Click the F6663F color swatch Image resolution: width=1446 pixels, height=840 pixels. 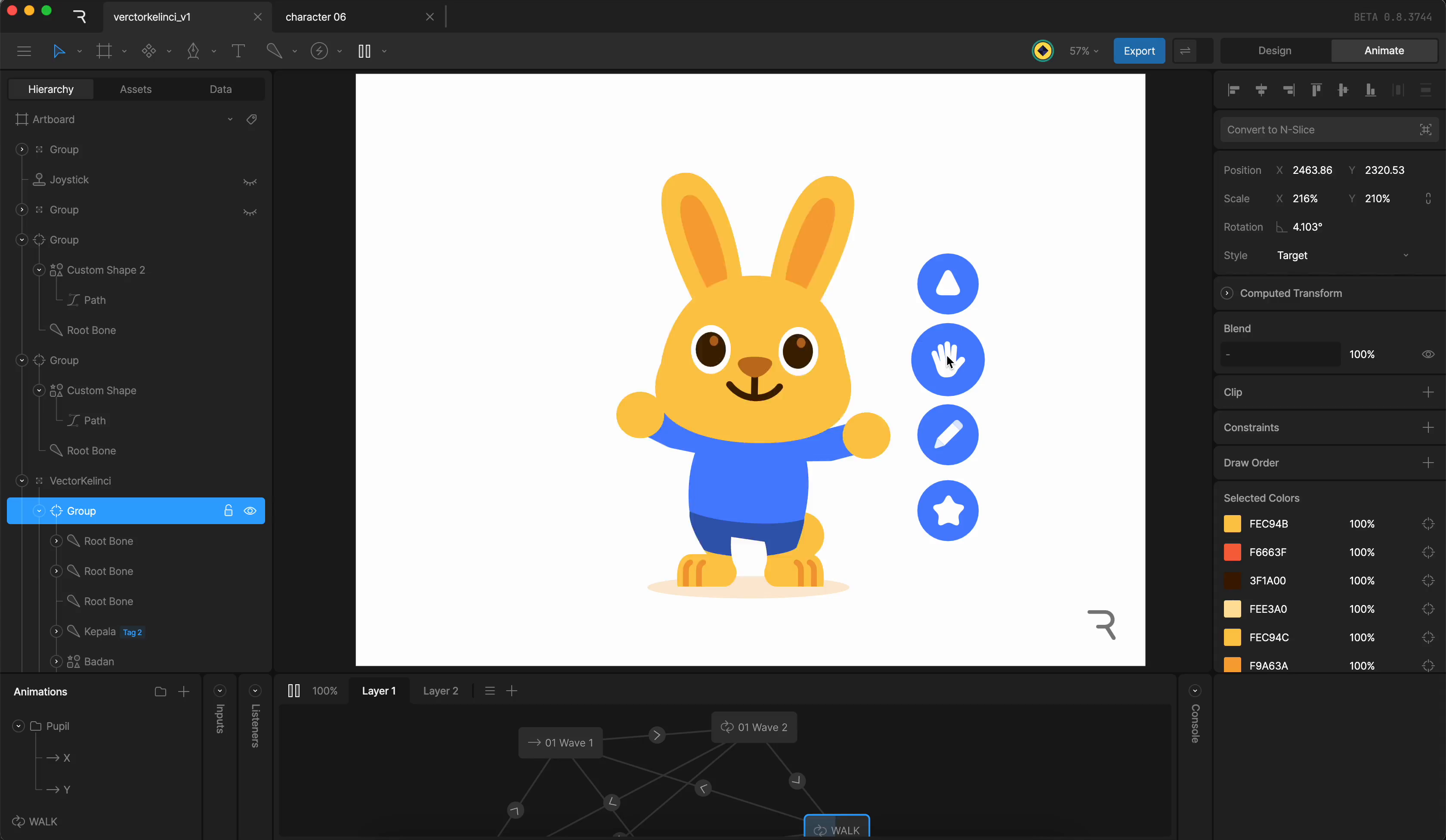coord(1232,552)
